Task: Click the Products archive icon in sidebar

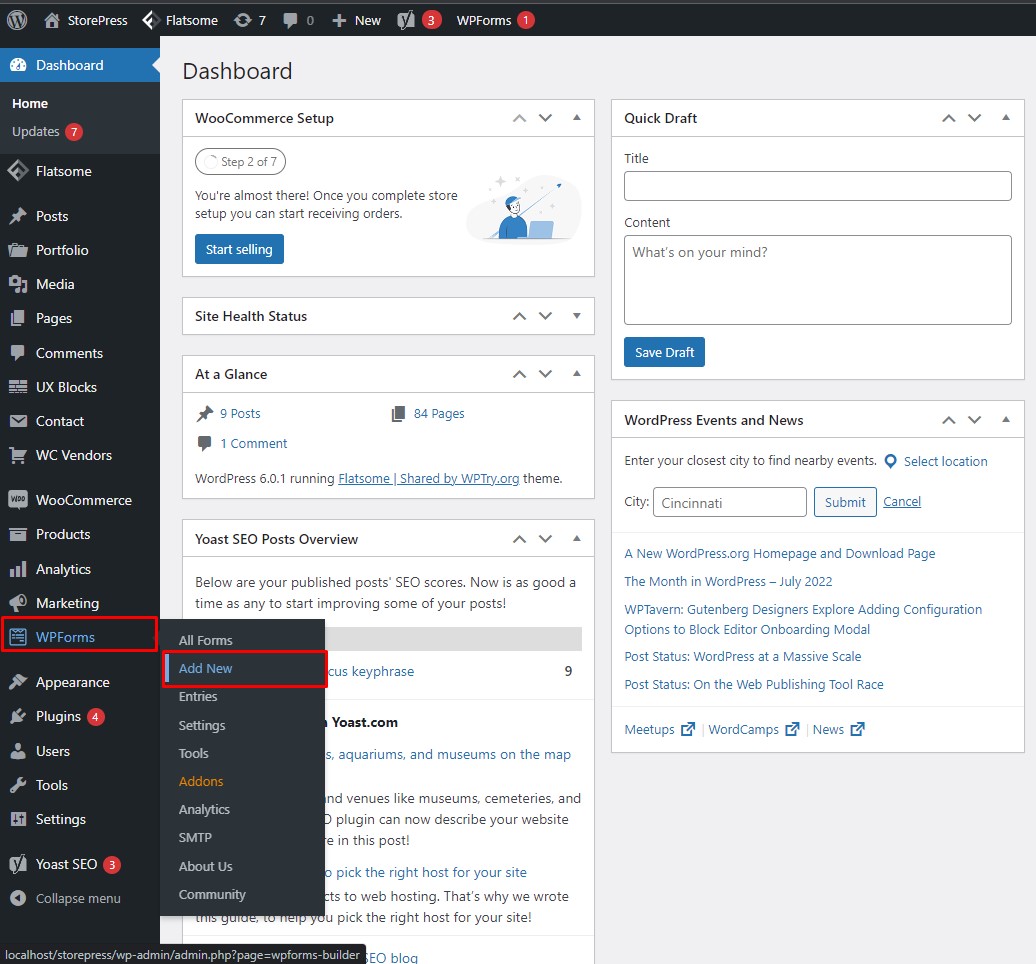Action: [x=18, y=534]
